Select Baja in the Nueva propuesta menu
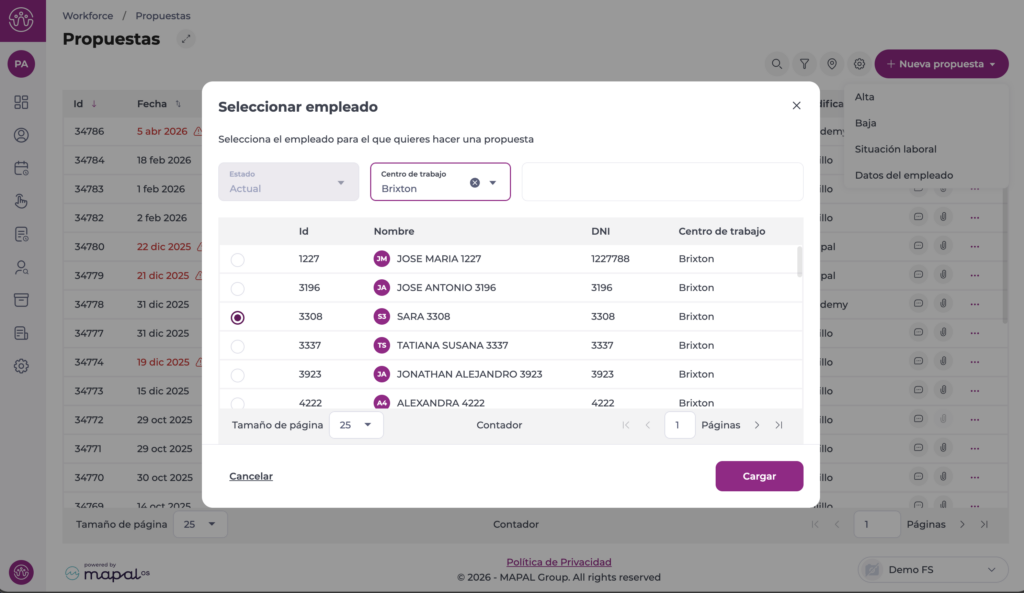 (x=865, y=123)
